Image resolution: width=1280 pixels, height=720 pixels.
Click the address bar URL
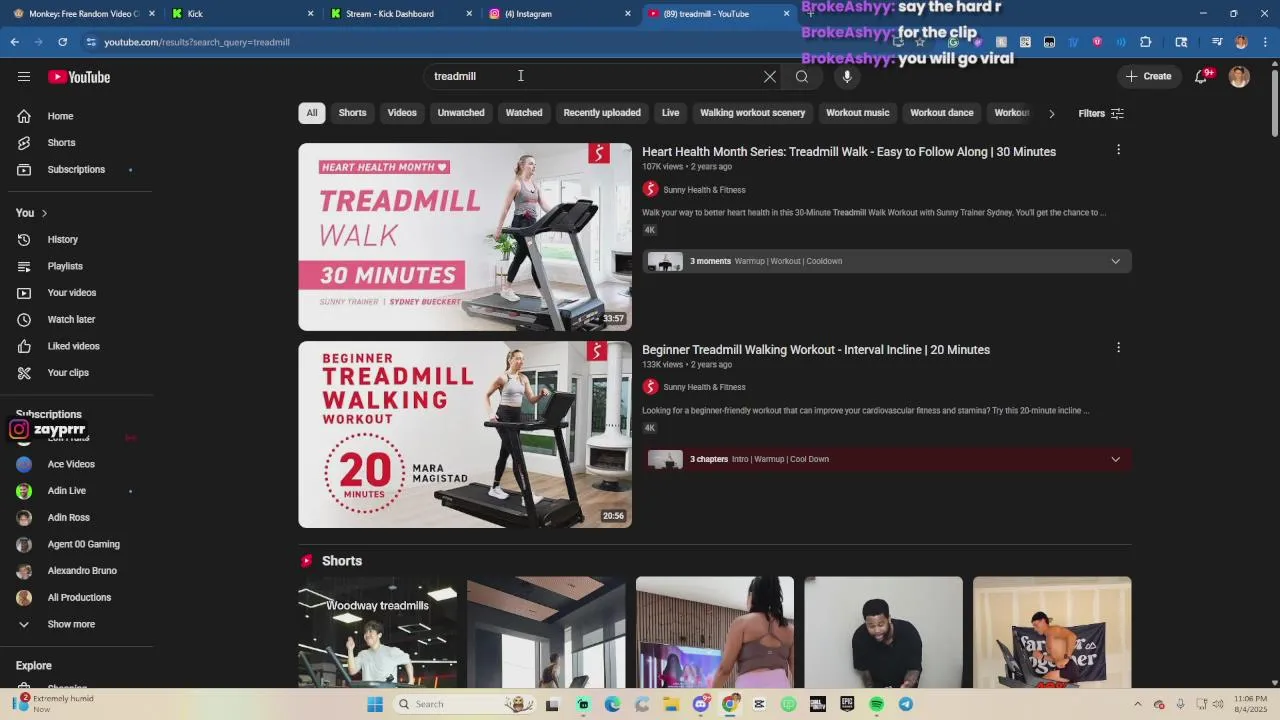pos(197,42)
